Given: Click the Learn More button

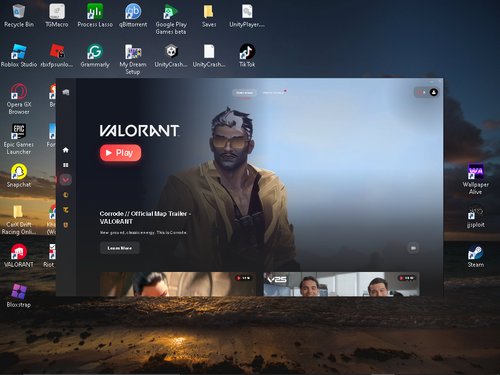Looking at the screenshot, I should click(x=120, y=248).
